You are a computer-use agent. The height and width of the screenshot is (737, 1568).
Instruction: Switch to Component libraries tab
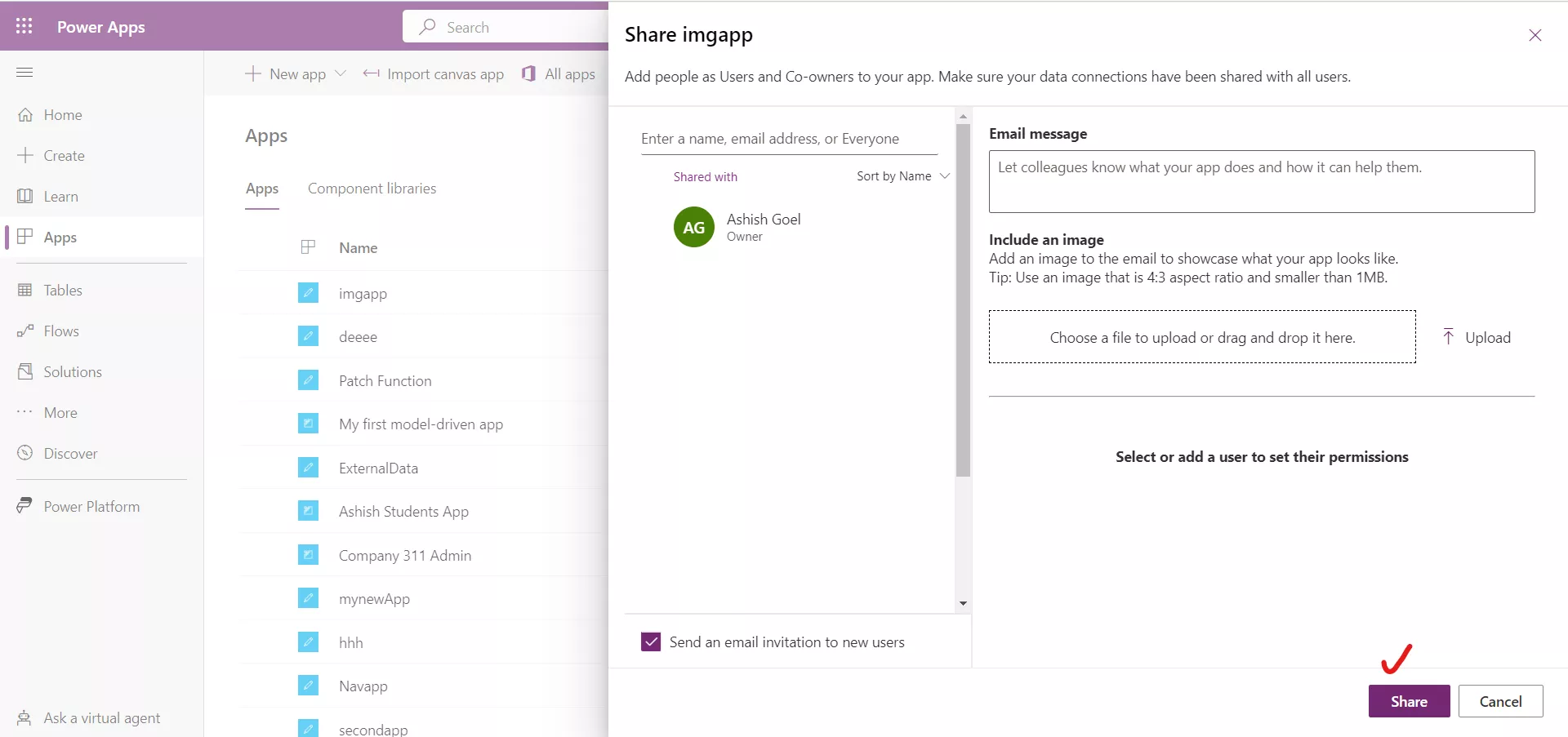[372, 189]
